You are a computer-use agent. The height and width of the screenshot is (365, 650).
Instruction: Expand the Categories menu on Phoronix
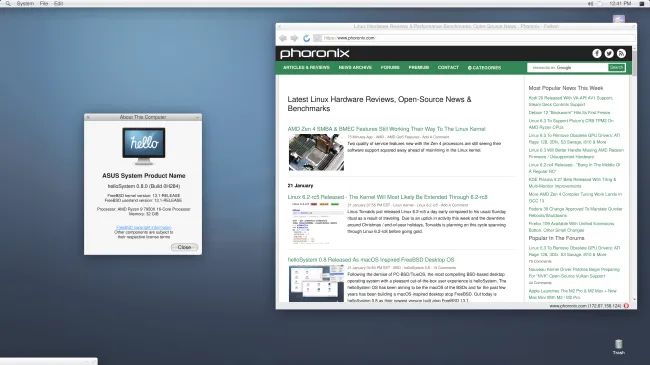coord(484,68)
